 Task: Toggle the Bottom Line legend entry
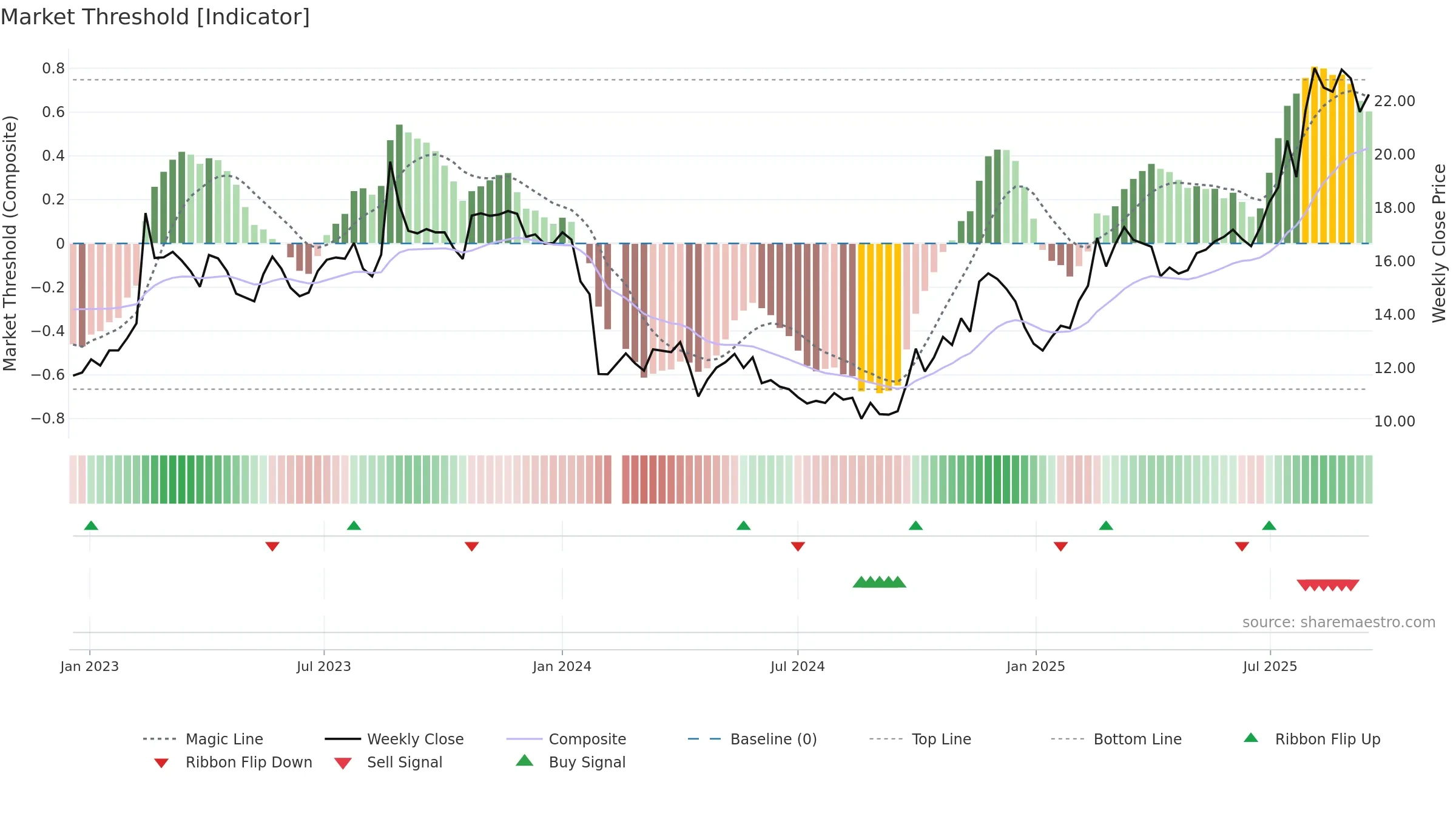[x=1116, y=739]
